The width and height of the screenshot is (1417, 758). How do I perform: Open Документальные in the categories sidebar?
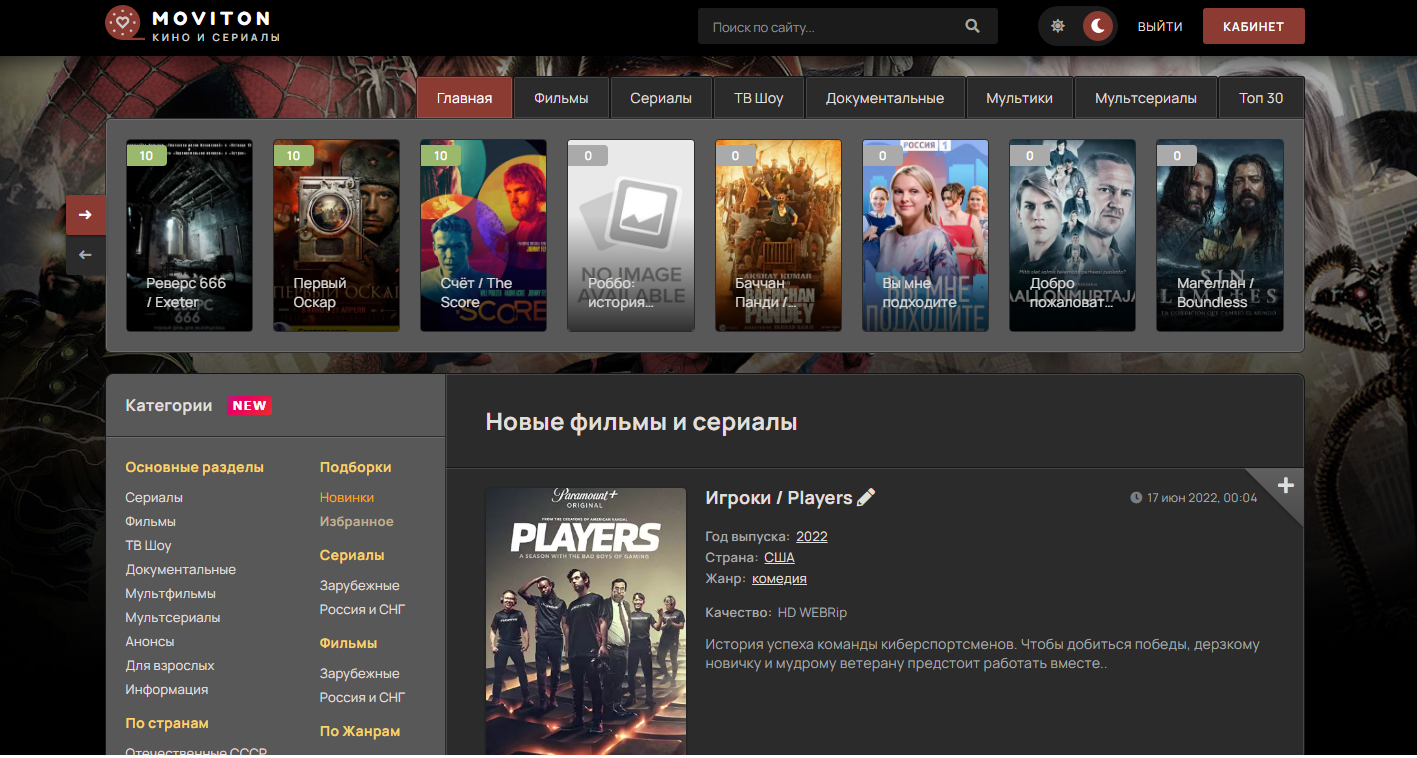point(181,570)
